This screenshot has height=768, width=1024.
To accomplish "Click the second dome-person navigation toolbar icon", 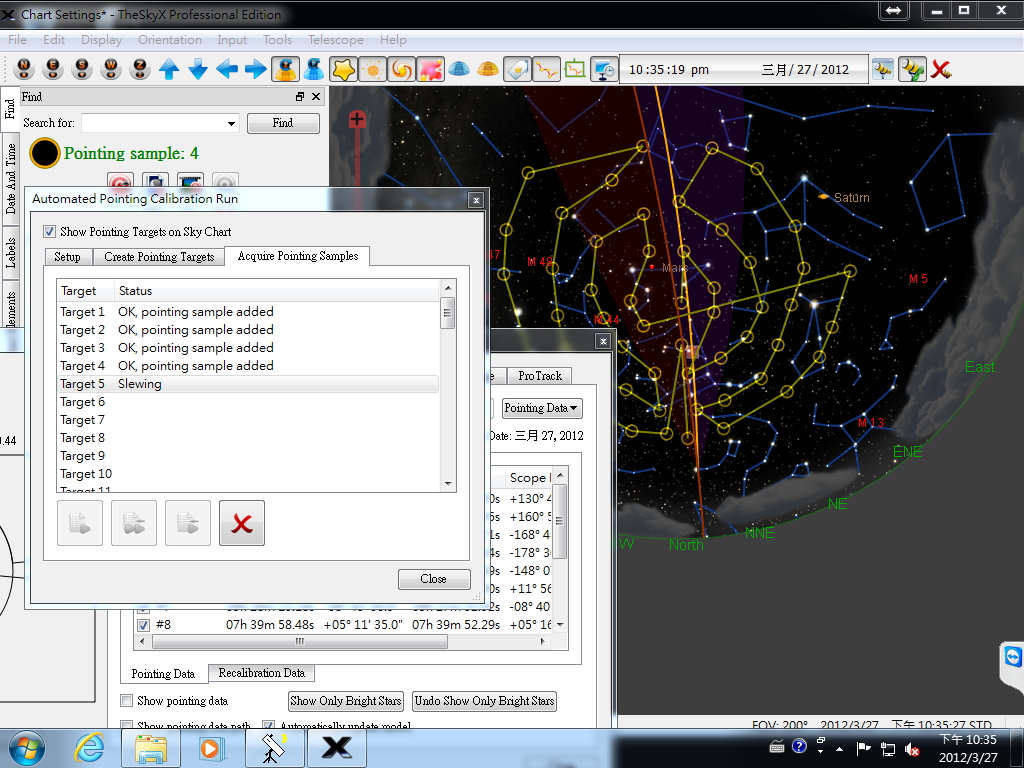I will tap(314, 69).
